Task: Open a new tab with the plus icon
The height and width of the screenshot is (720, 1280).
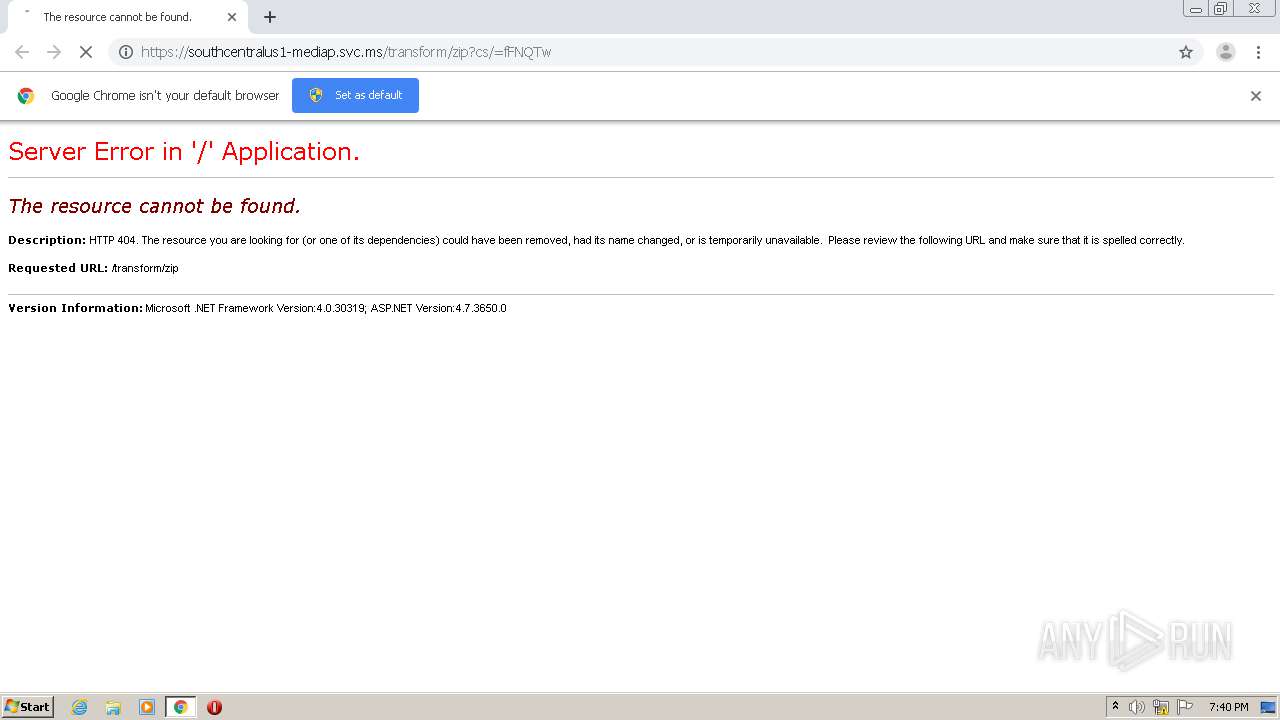Action: coord(270,17)
